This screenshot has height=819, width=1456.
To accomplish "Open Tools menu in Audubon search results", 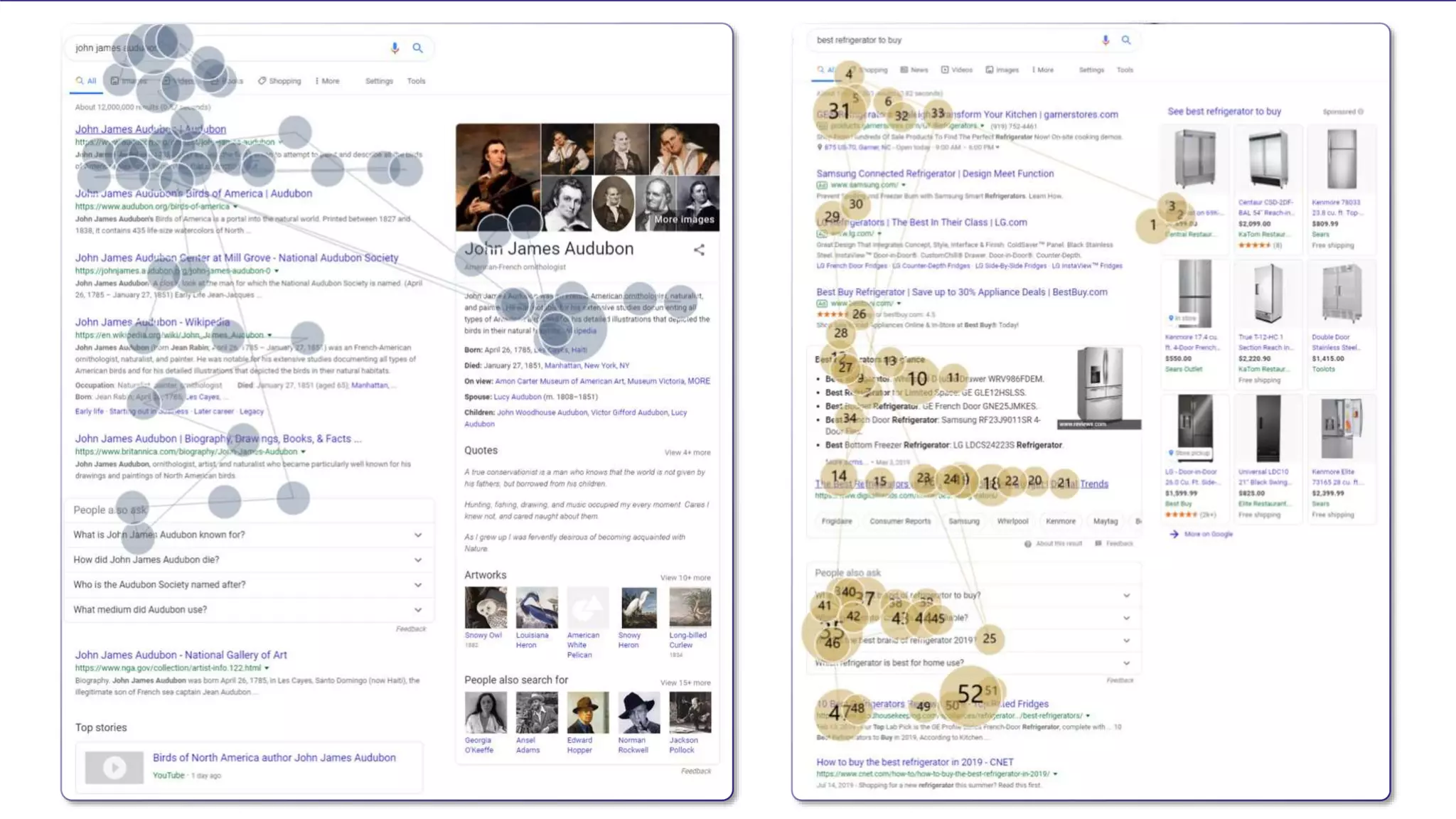I will click(x=416, y=81).
